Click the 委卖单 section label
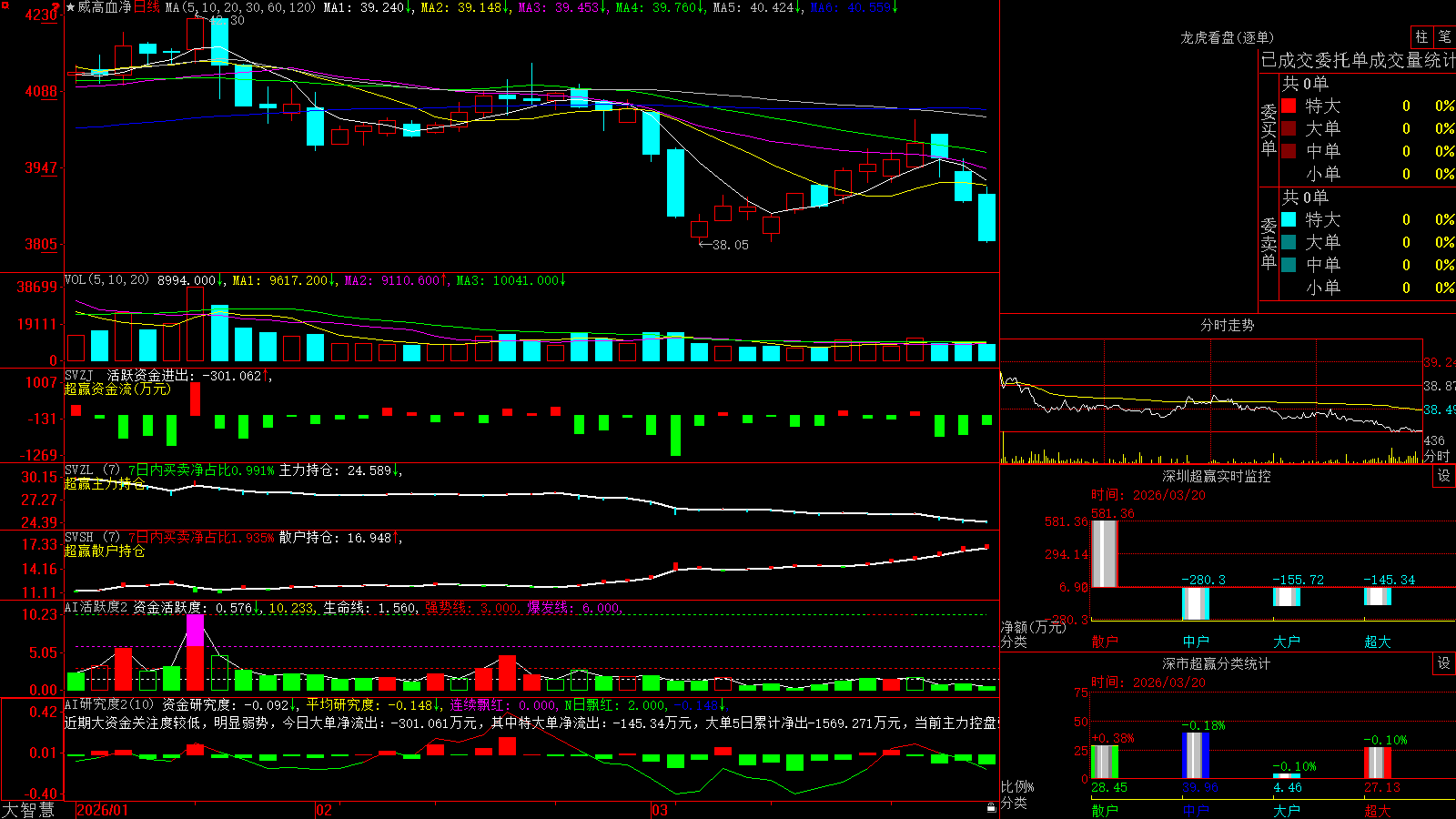Viewport: 1456px width, 819px height. pyautogui.click(x=1269, y=243)
